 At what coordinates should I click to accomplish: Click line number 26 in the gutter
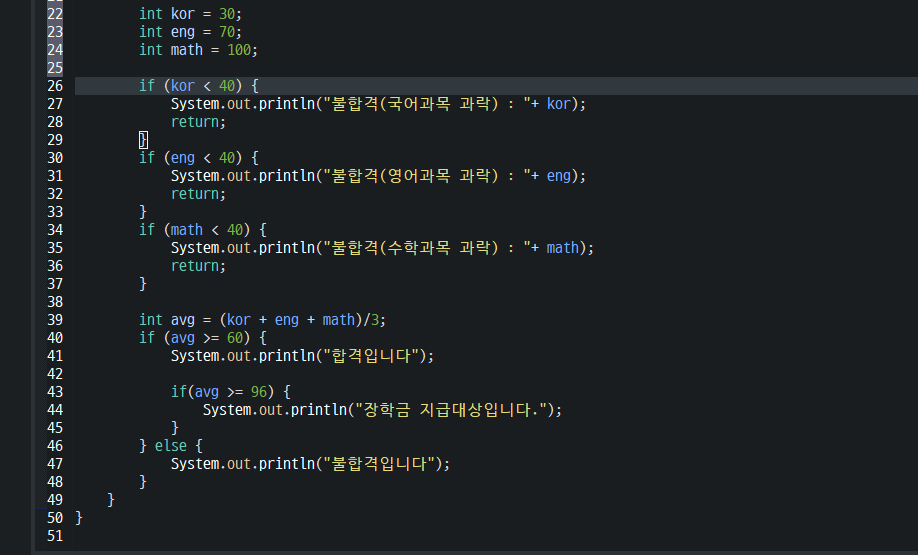[x=55, y=86]
